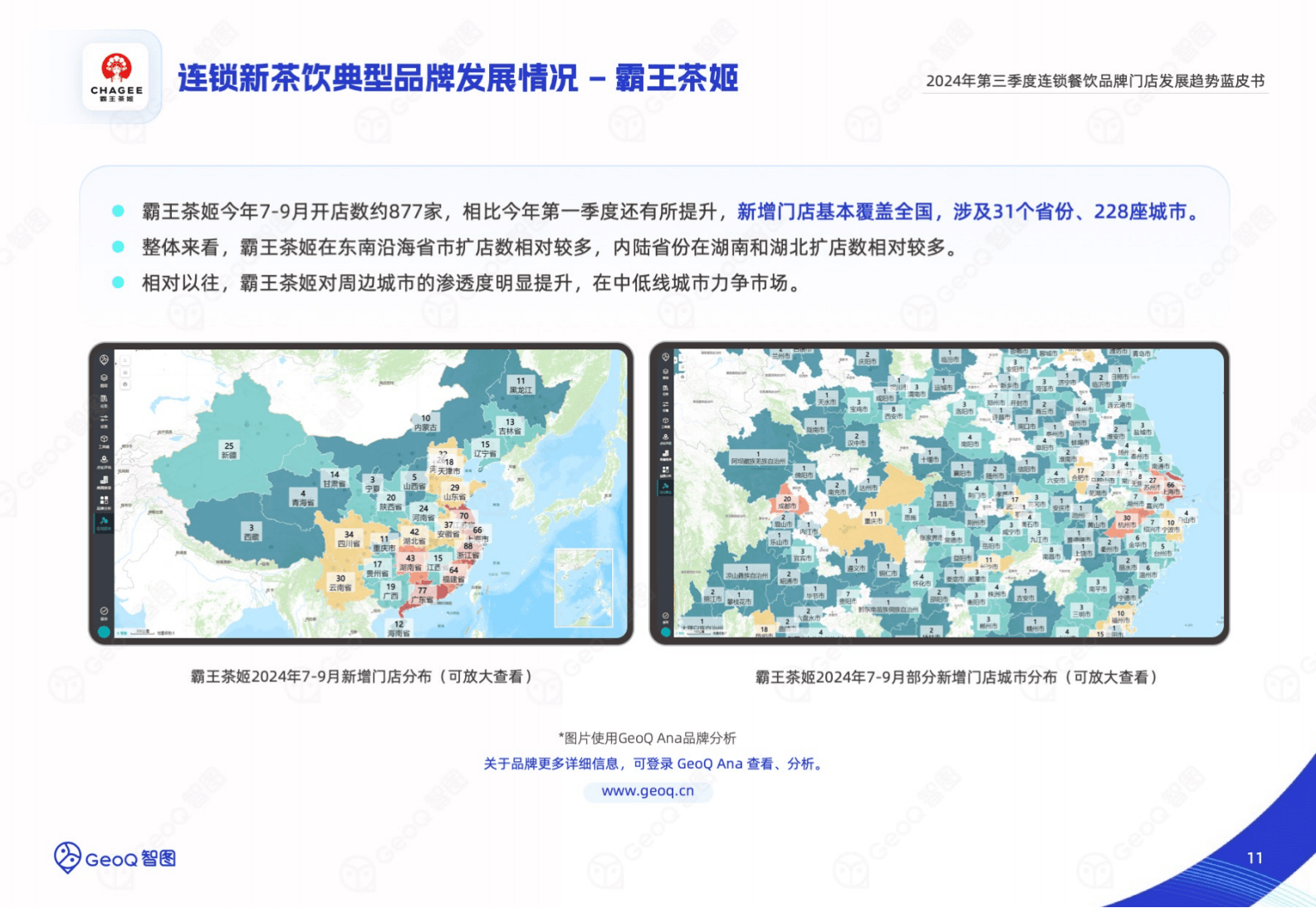Open 品牌分析 grid icon in left map sidebar
The image size is (1316, 908).
pyautogui.click(x=104, y=502)
